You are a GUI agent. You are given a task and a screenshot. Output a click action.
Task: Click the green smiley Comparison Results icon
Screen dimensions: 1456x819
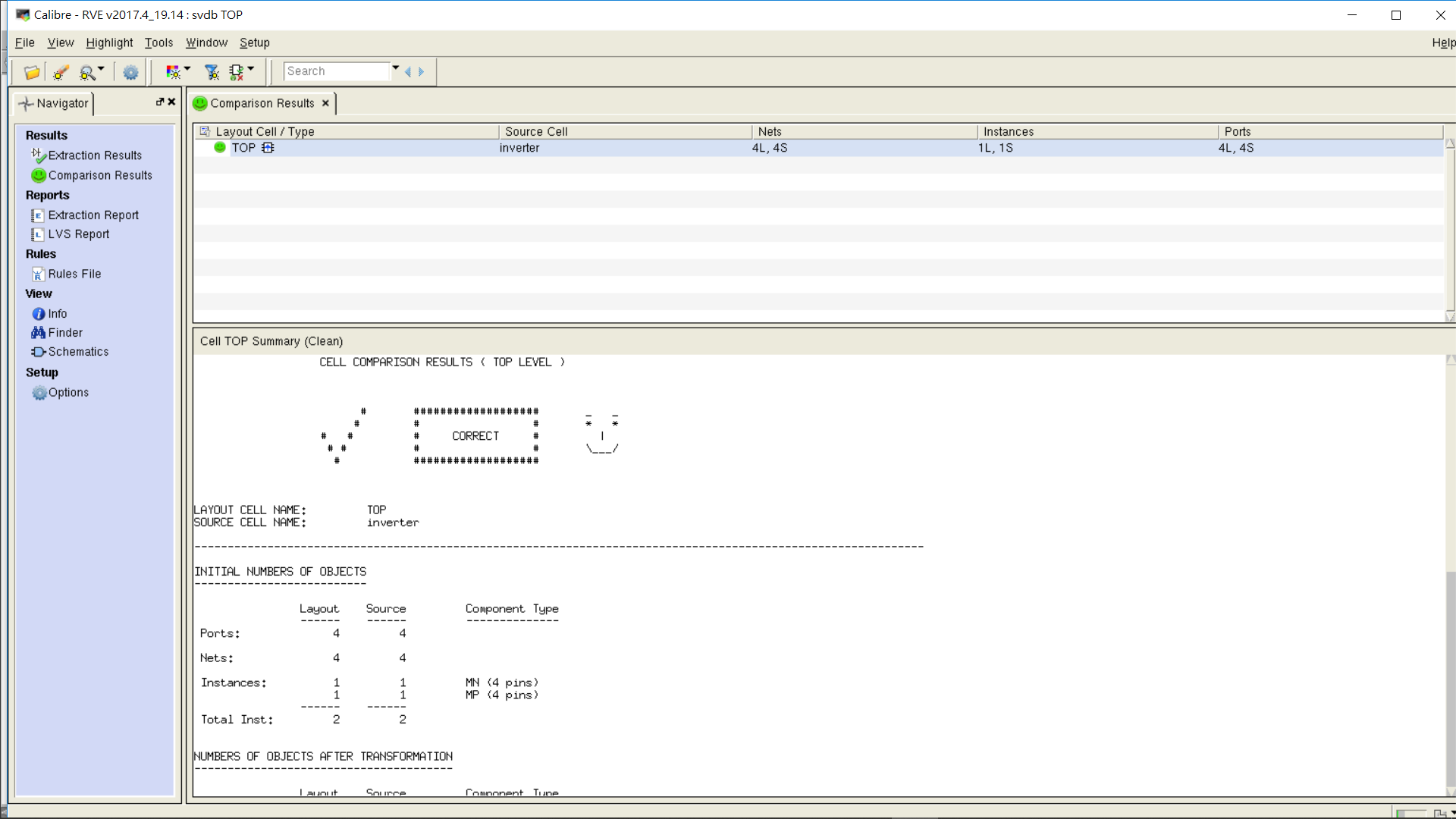pyautogui.click(x=39, y=175)
